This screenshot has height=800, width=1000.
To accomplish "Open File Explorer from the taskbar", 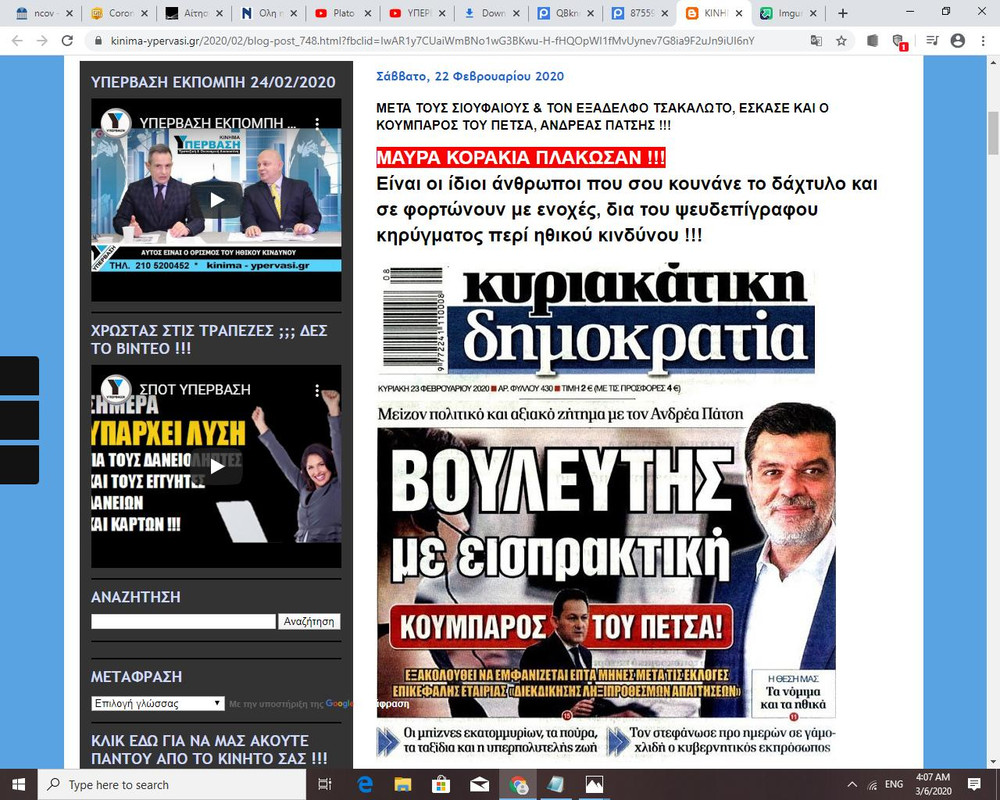I will (402, 784).
